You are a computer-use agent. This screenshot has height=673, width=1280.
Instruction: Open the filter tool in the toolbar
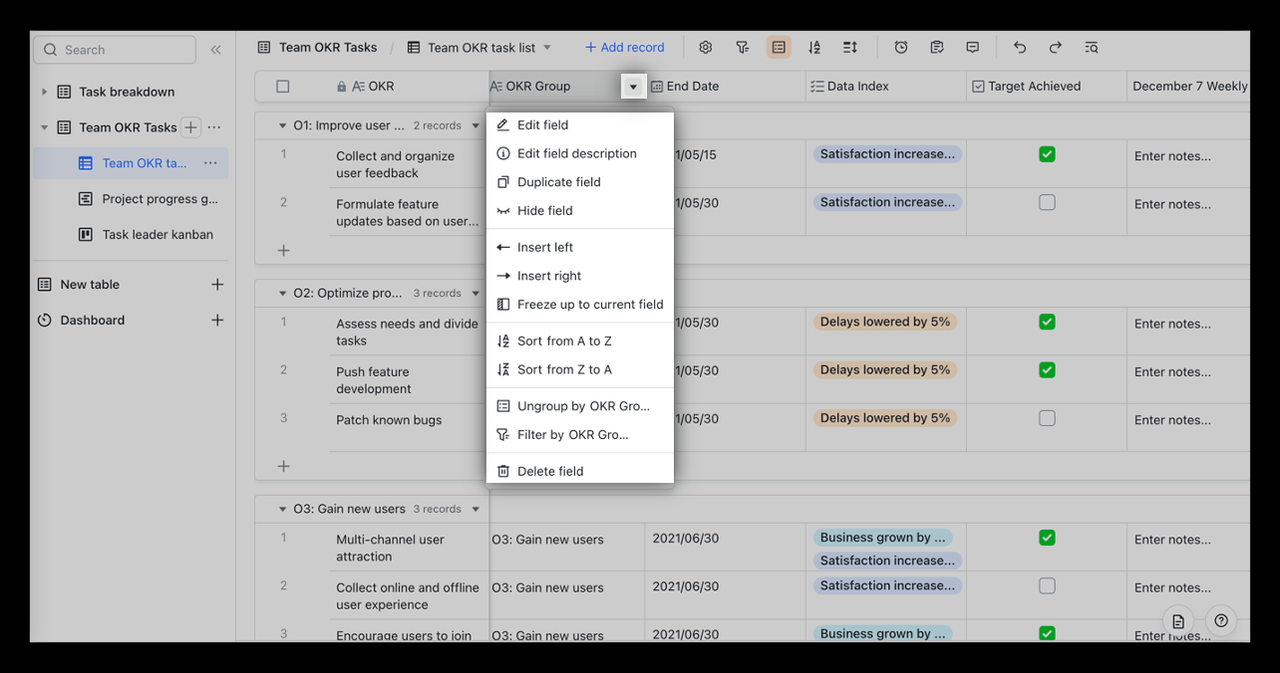pos(742,47)
